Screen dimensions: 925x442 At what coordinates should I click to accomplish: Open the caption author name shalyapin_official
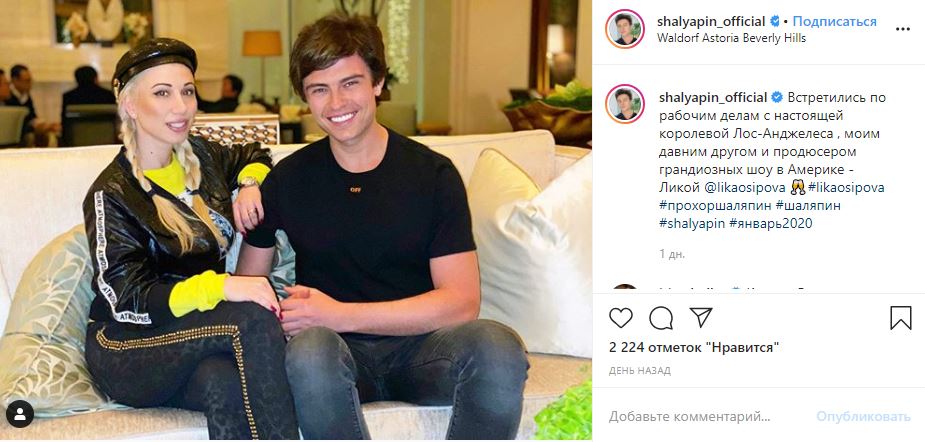(x=713, y=97)
